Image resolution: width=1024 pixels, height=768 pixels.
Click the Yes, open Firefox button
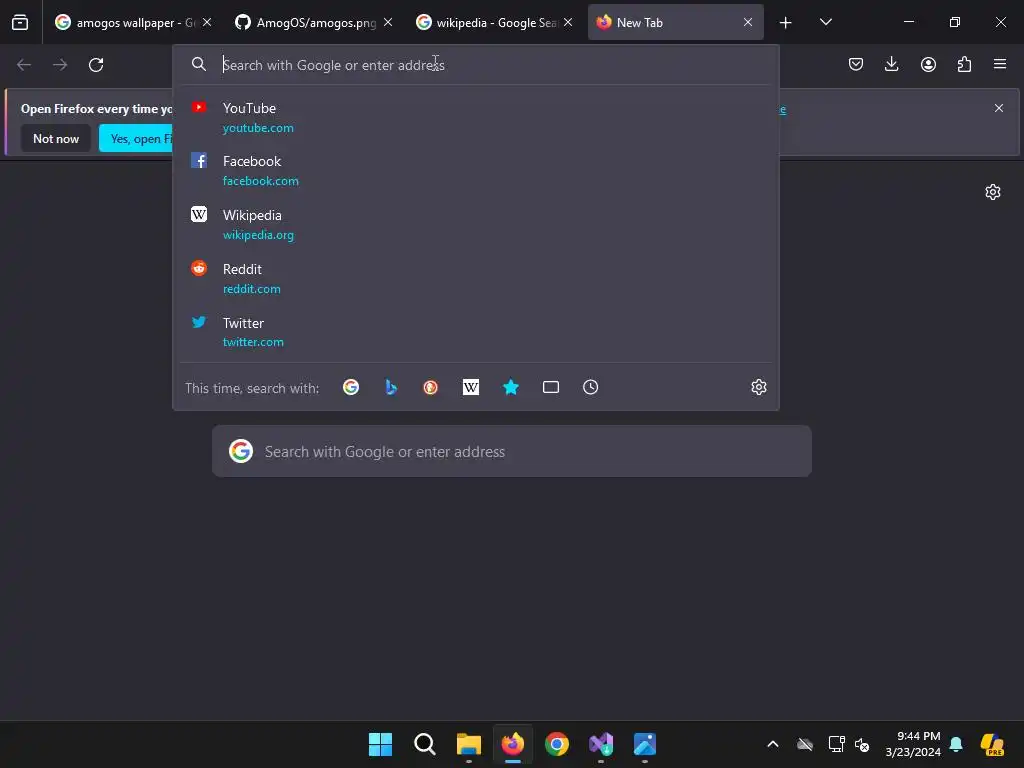click(x=136, y=138)
